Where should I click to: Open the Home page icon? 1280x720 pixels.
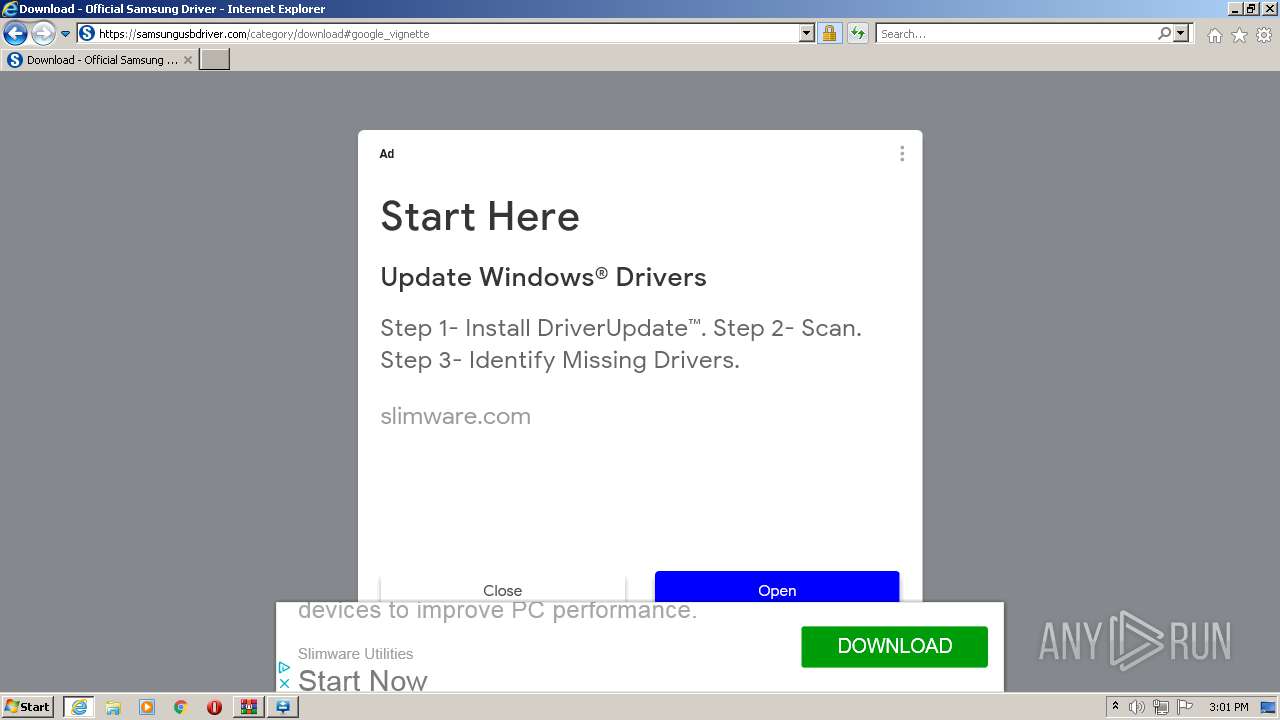[1214, 35]
